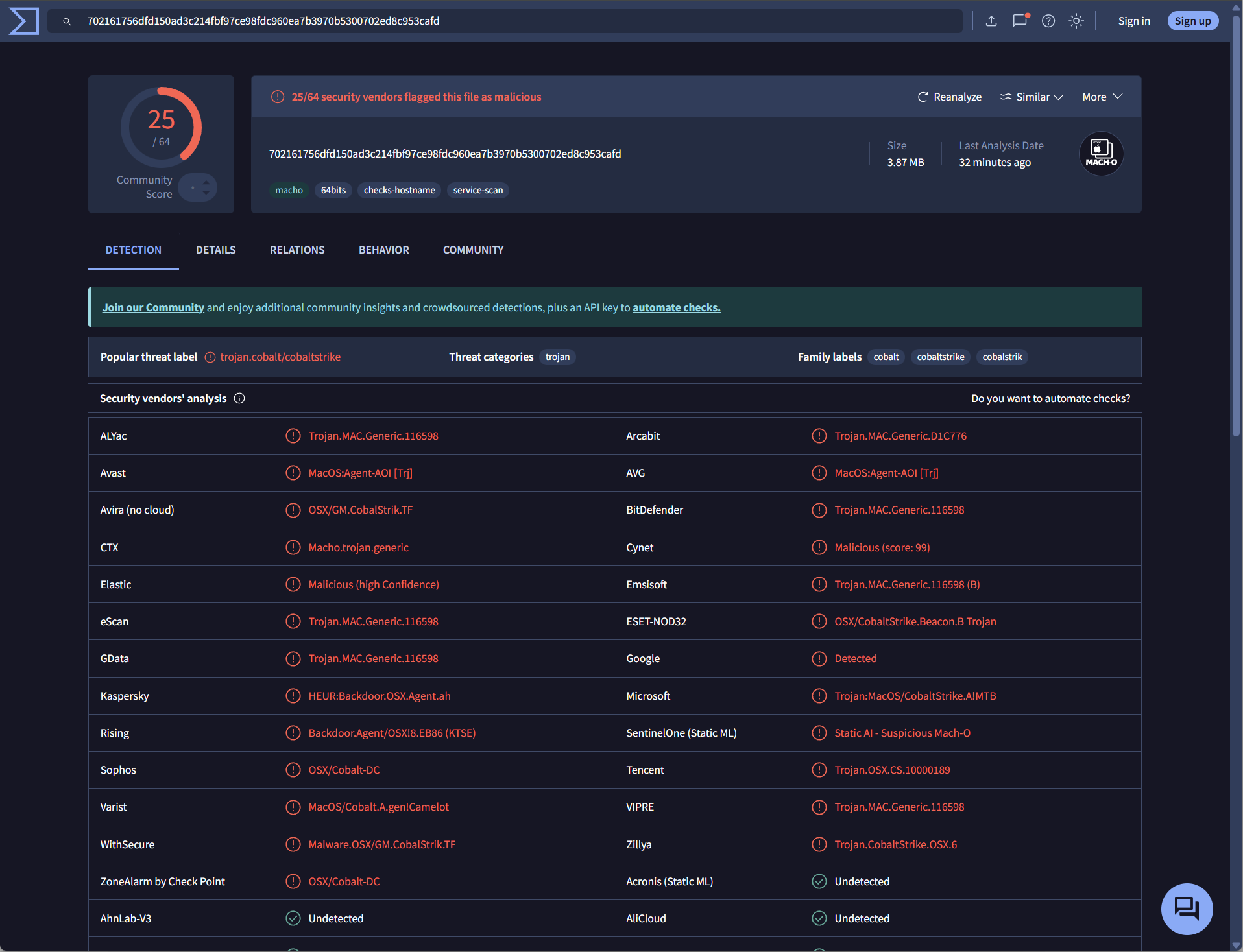1243x952 pixels.
Task: Click the page vertical scrollbar
Action: 1236,227
